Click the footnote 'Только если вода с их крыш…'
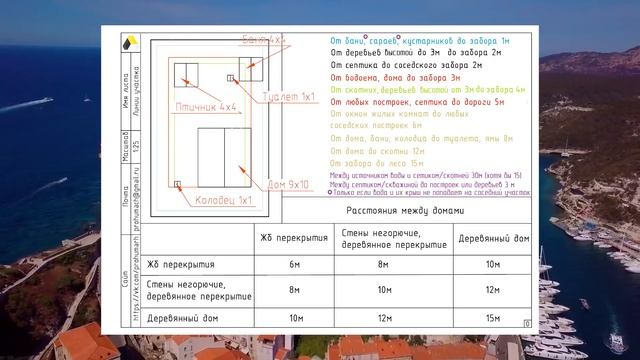 (429, 192)
